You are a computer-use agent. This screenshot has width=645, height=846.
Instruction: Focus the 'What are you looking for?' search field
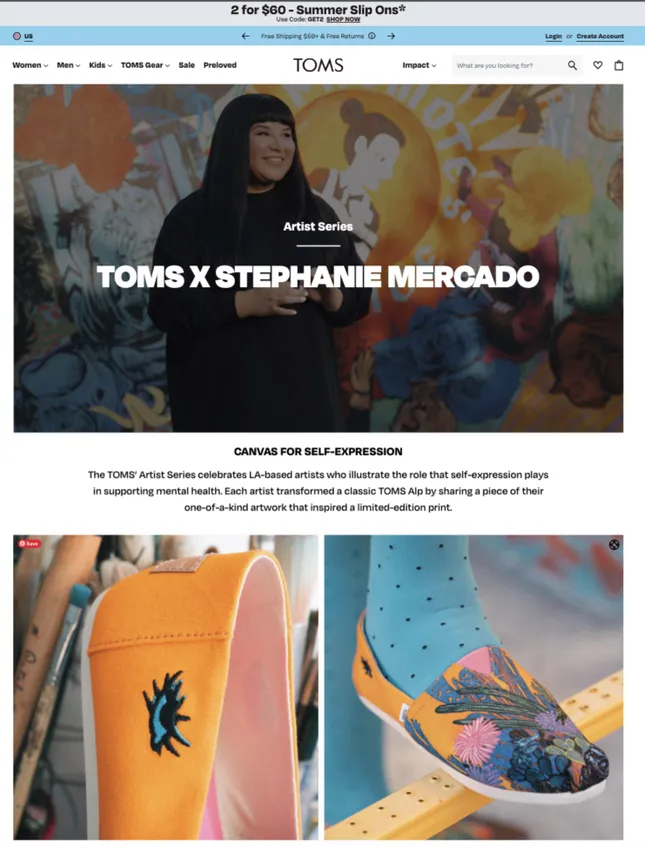click(x=508, y=65)
